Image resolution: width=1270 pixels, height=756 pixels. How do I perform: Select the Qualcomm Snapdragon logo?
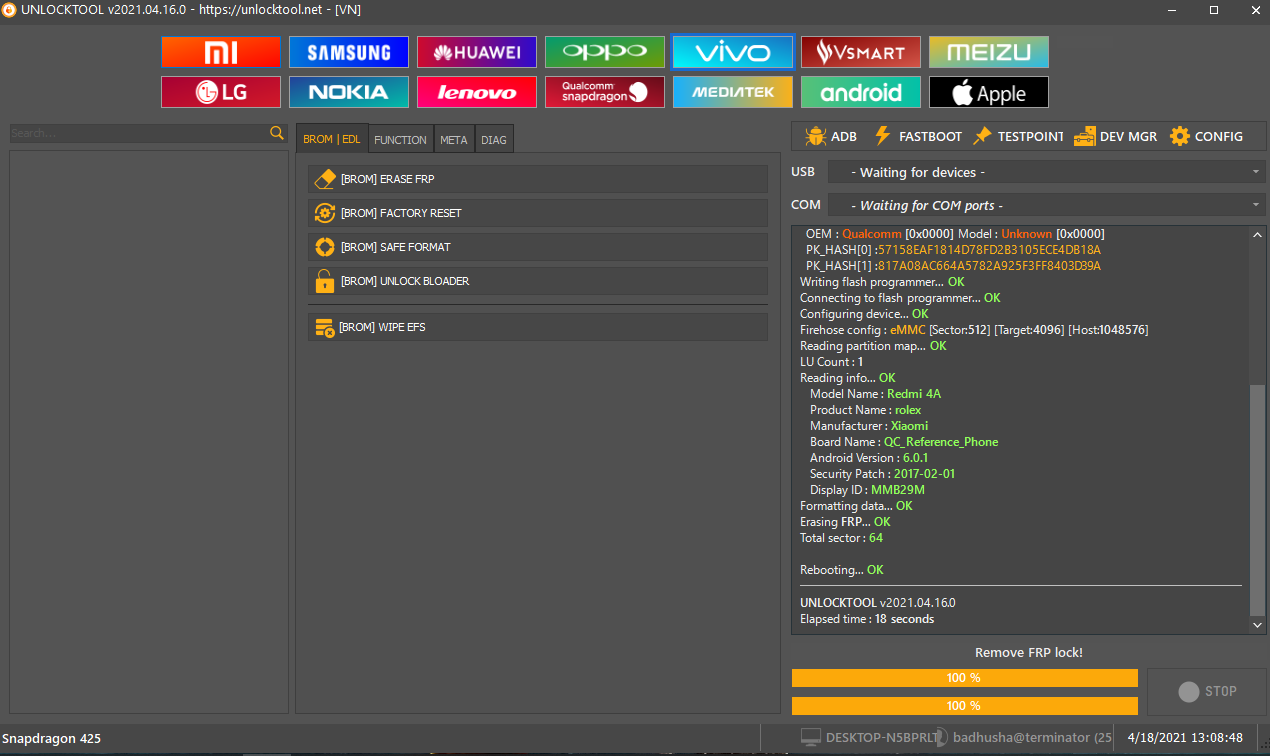[605, 92]
